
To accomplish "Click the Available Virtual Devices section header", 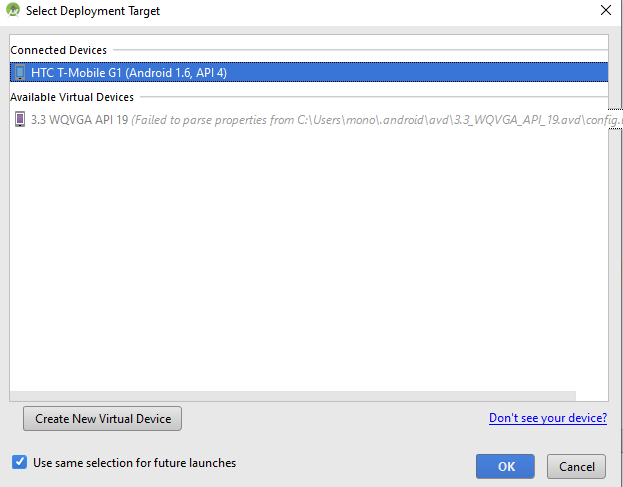I will click(72, 97).
